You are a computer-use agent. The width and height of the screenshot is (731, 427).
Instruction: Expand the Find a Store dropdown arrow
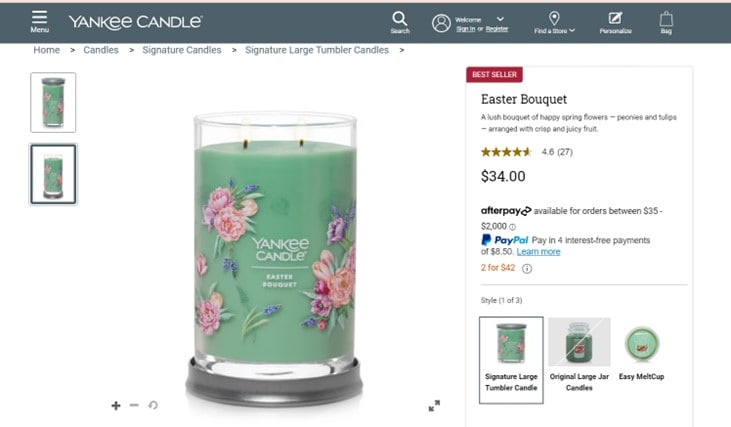tap(572, 30)
